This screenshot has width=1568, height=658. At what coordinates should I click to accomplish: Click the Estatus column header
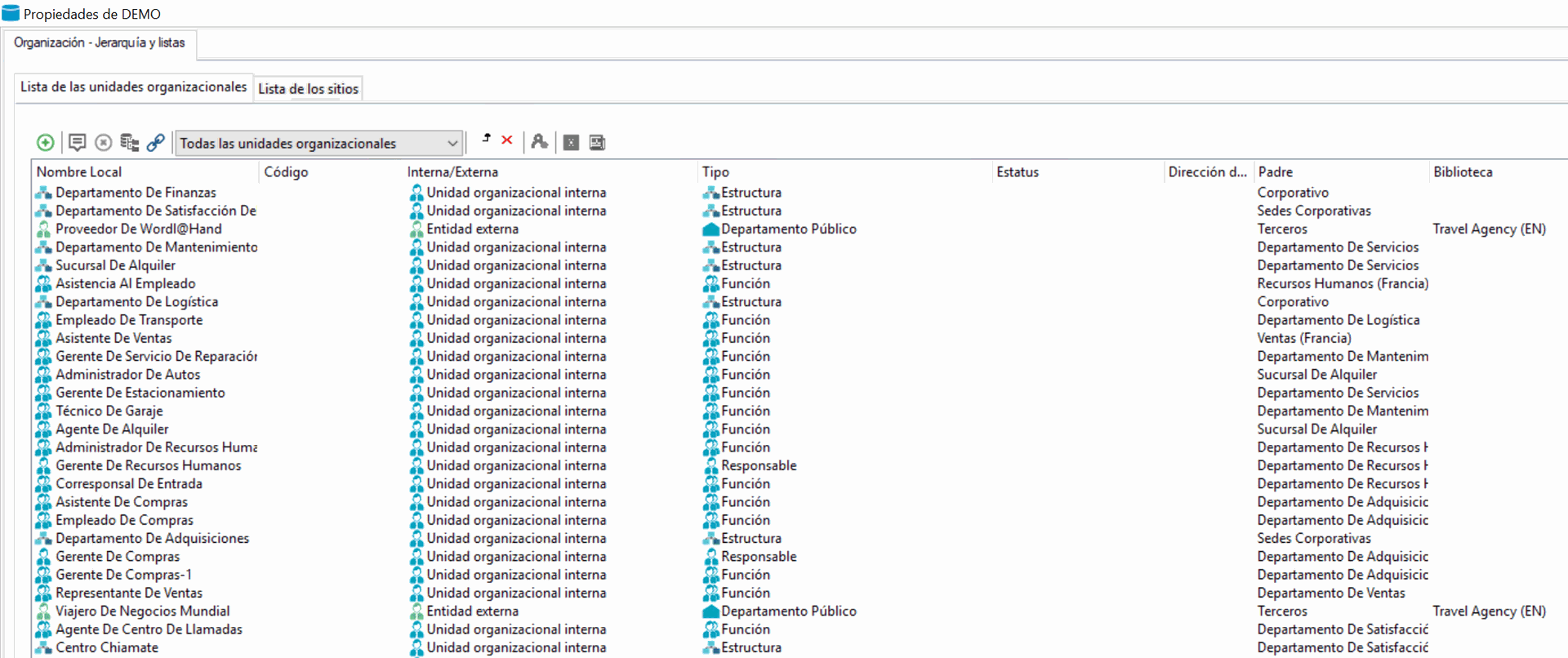(1078, 172)
